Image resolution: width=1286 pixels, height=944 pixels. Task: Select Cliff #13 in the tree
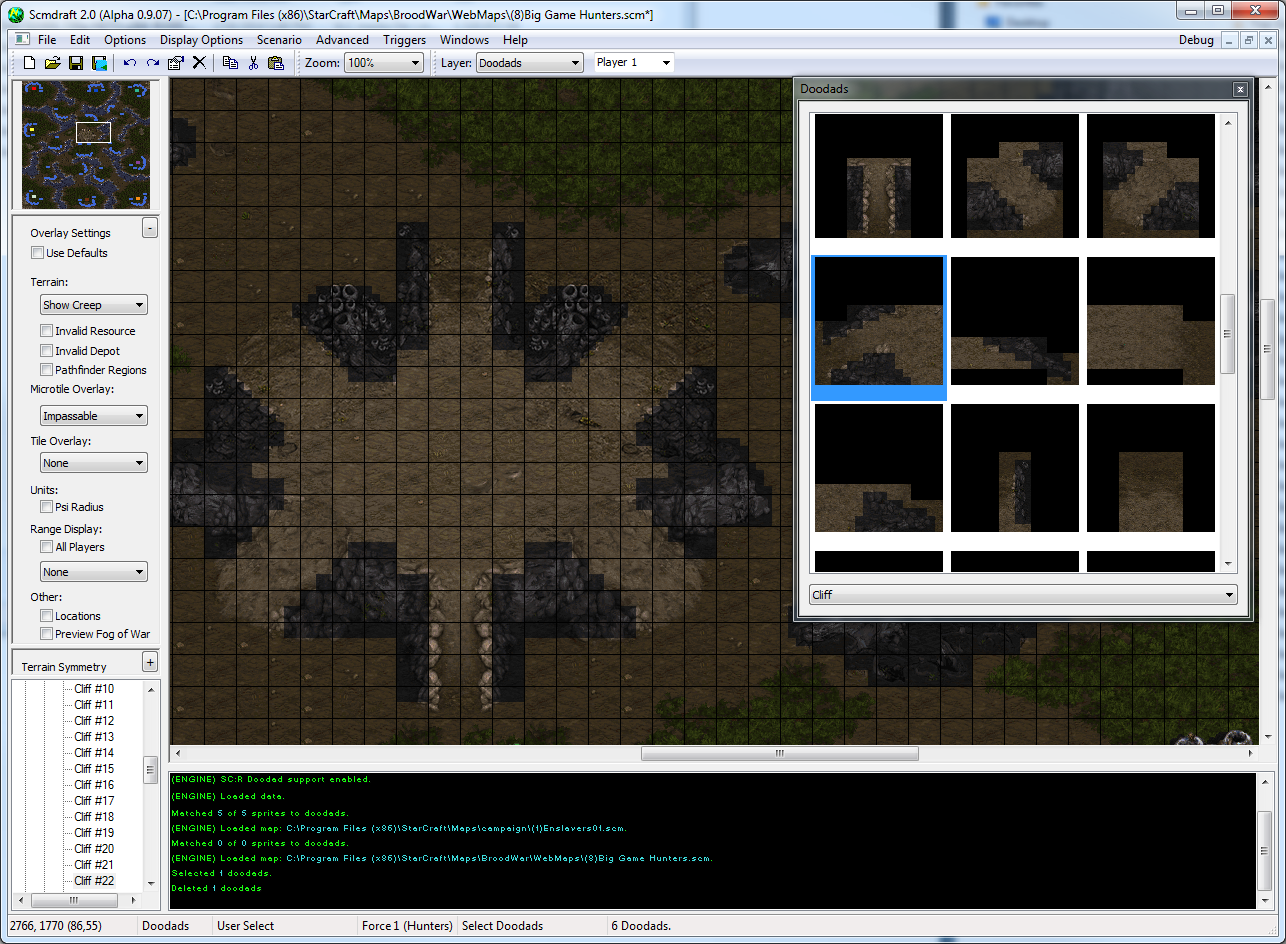pos(94,737)
